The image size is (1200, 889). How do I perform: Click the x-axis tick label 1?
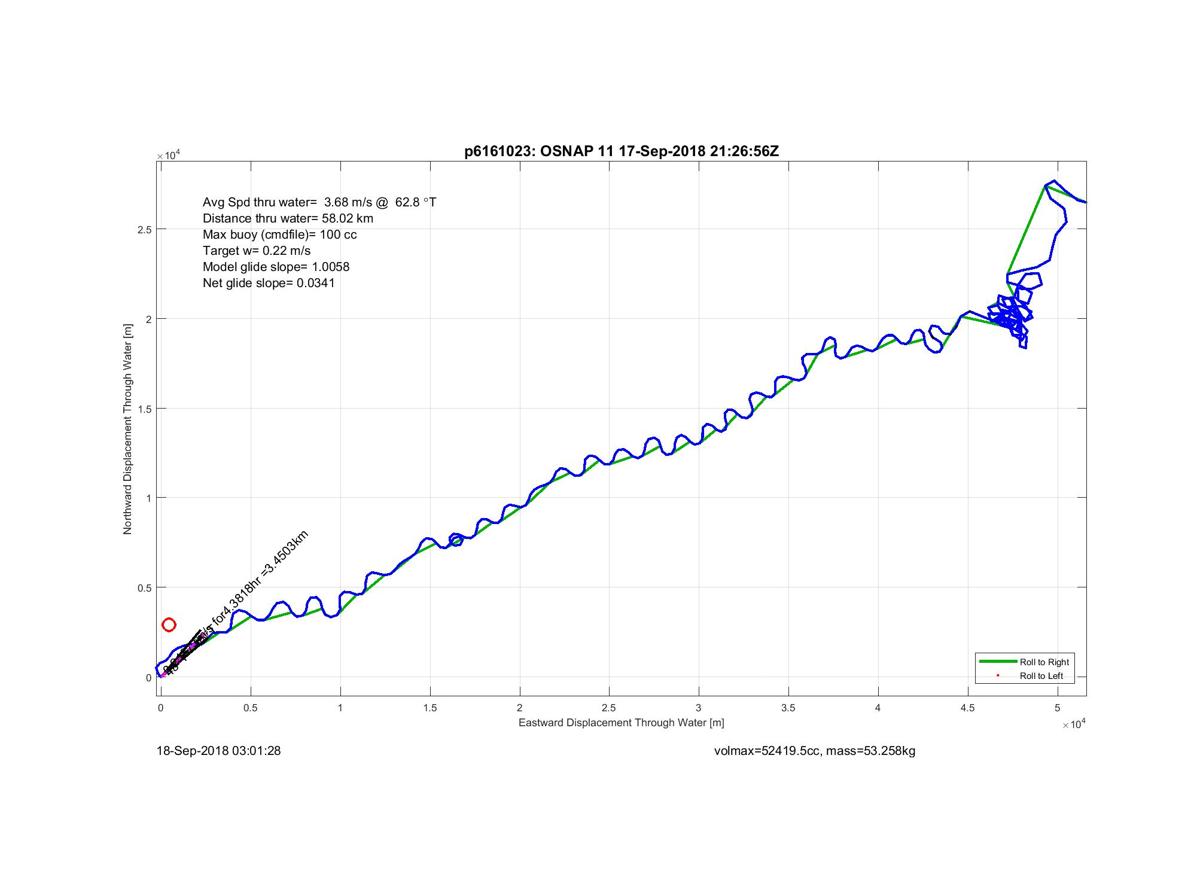point(340,708)
